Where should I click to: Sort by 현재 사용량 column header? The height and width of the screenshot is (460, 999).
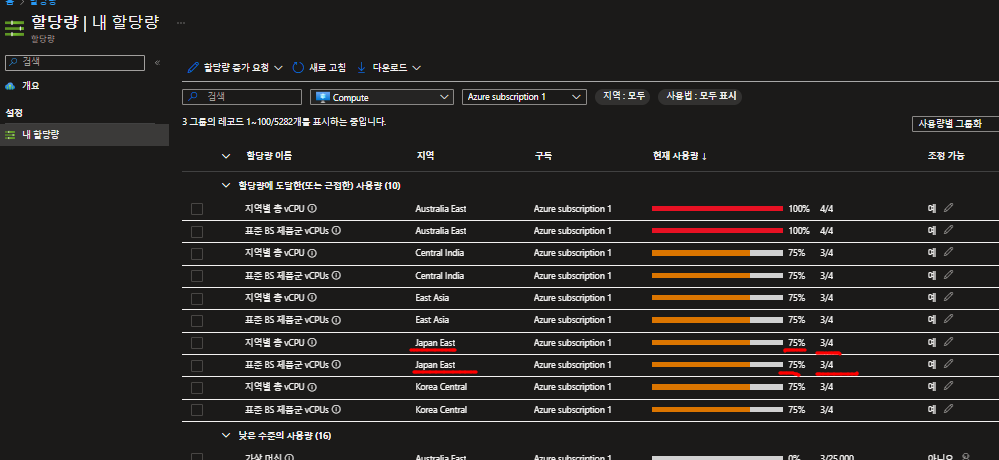(680, 156)
